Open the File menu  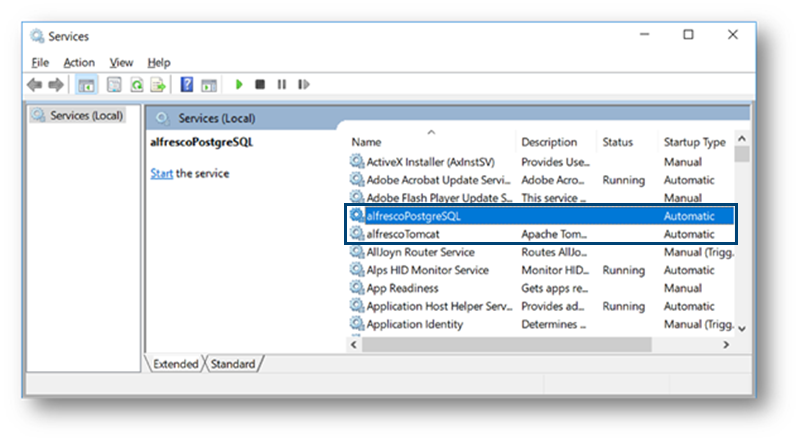click(40, 62)
